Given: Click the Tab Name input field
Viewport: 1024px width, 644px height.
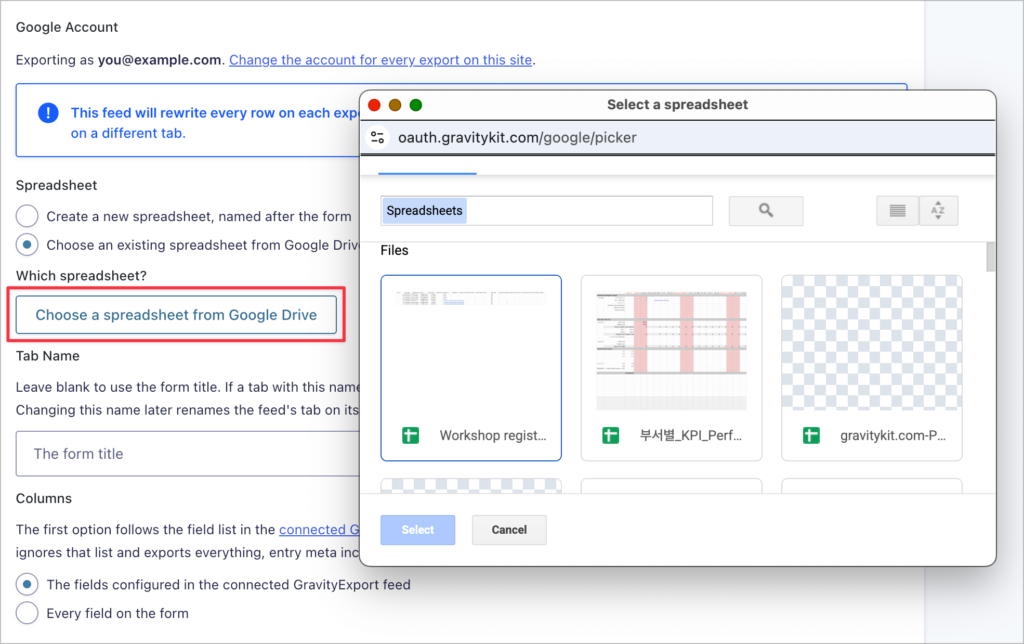Looking at the screenshot, I should pyautogui.click(x=188, y=453).
